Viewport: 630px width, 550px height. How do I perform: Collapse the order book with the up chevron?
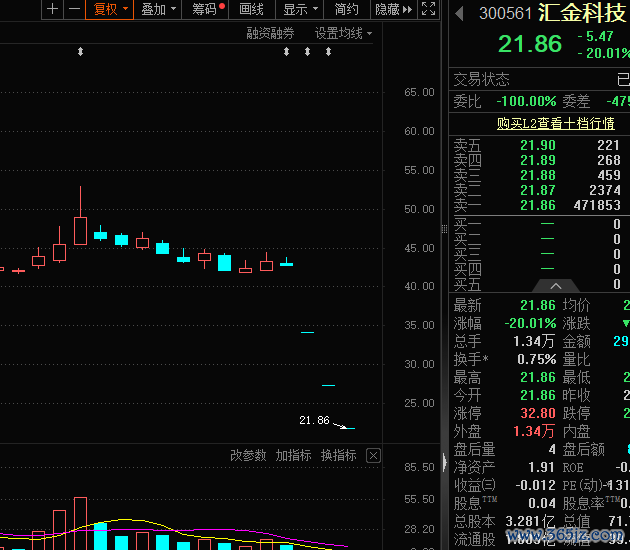coord(556,286)
